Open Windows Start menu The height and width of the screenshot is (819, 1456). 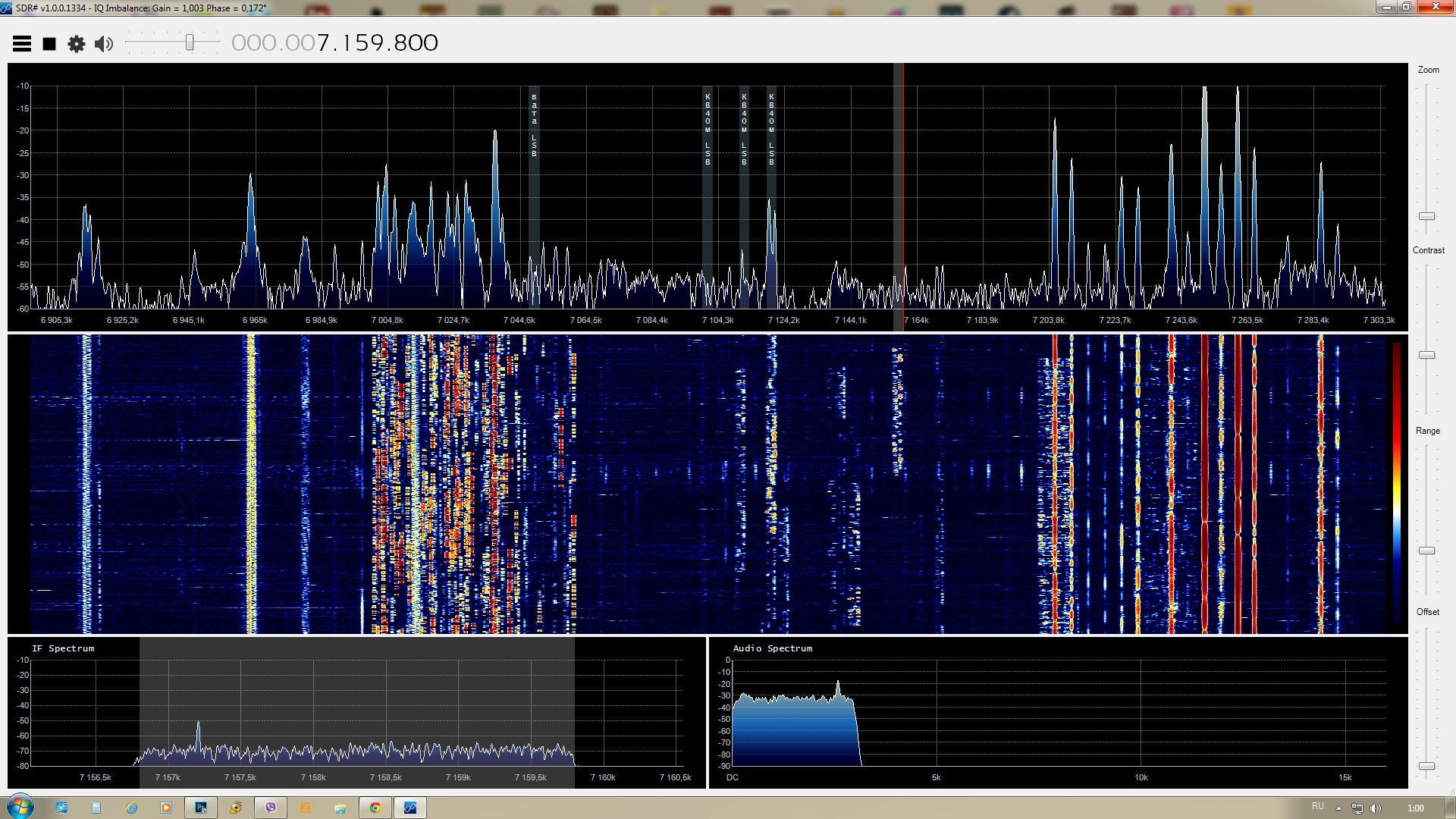20,807
